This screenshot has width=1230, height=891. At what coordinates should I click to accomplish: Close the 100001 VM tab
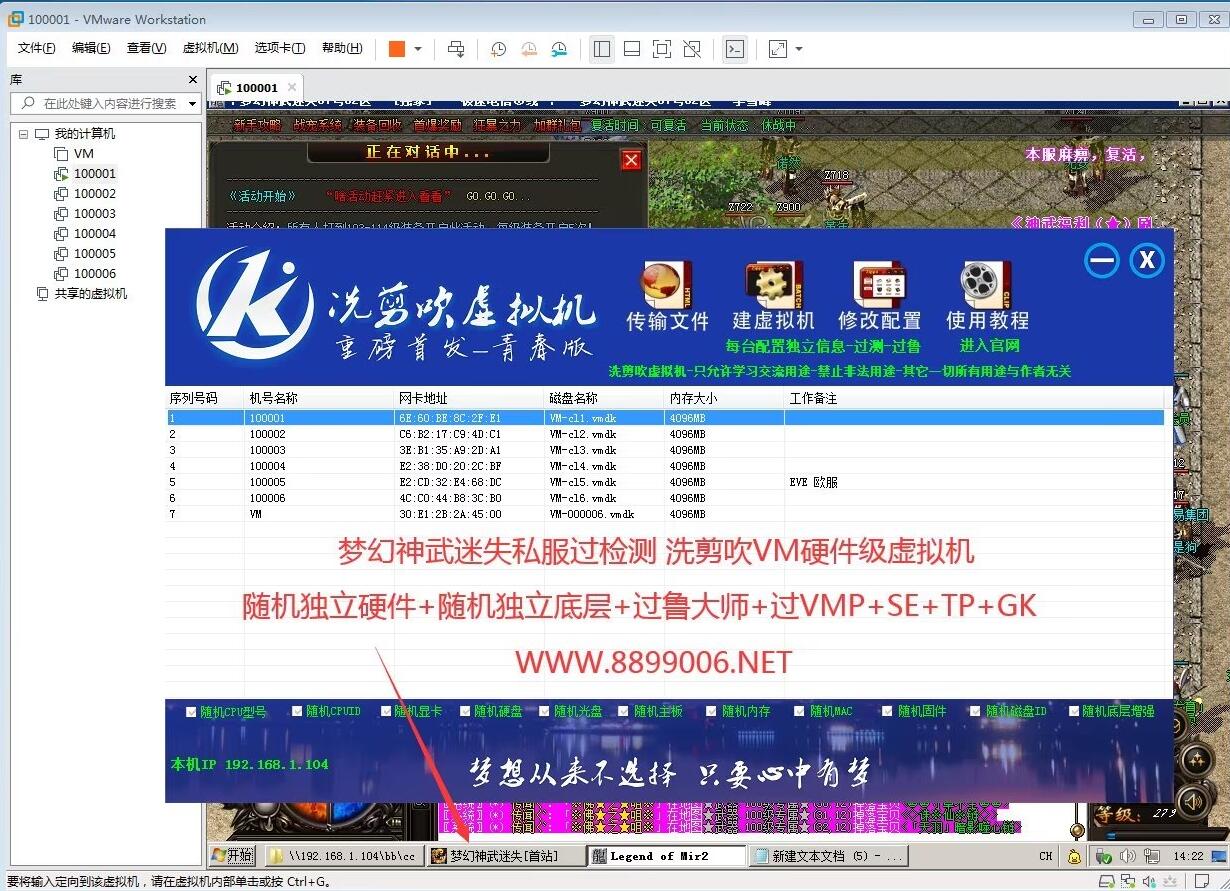(x=292, y=87)
